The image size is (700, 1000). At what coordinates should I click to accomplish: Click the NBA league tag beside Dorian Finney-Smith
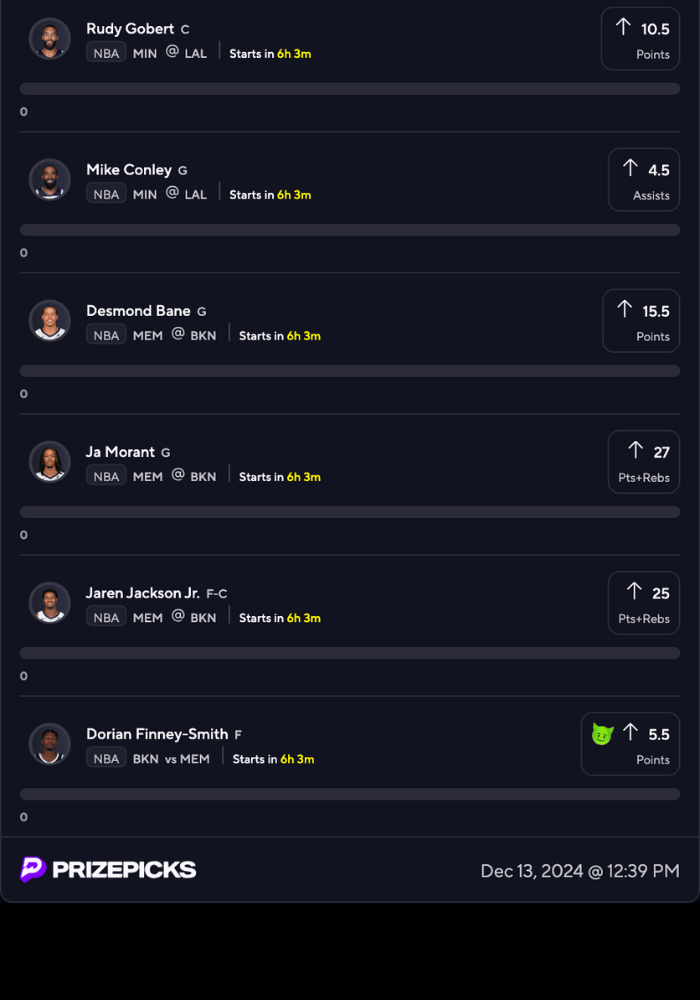coord(106,759)
